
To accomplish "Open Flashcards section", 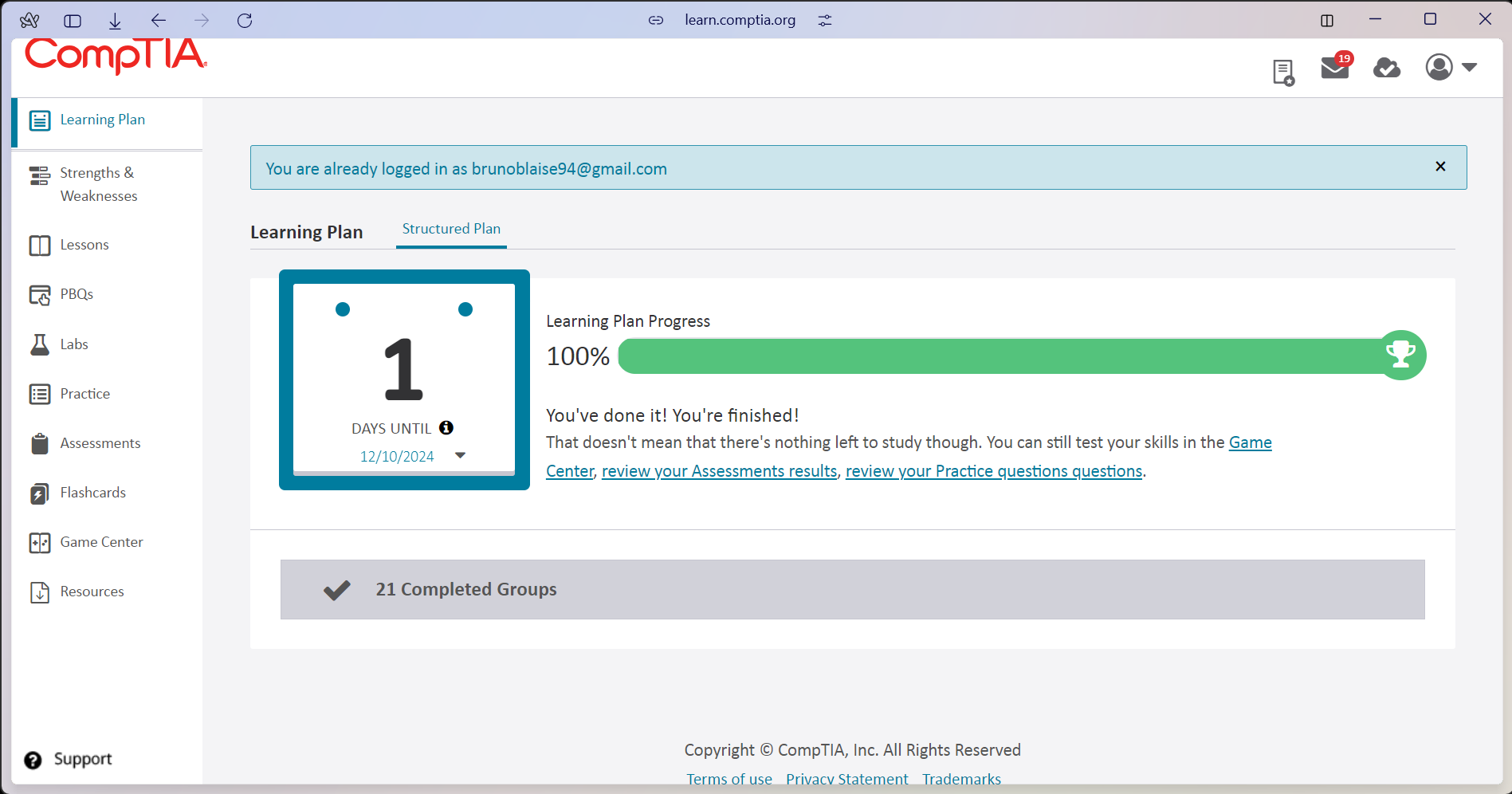I will point(93,493).
